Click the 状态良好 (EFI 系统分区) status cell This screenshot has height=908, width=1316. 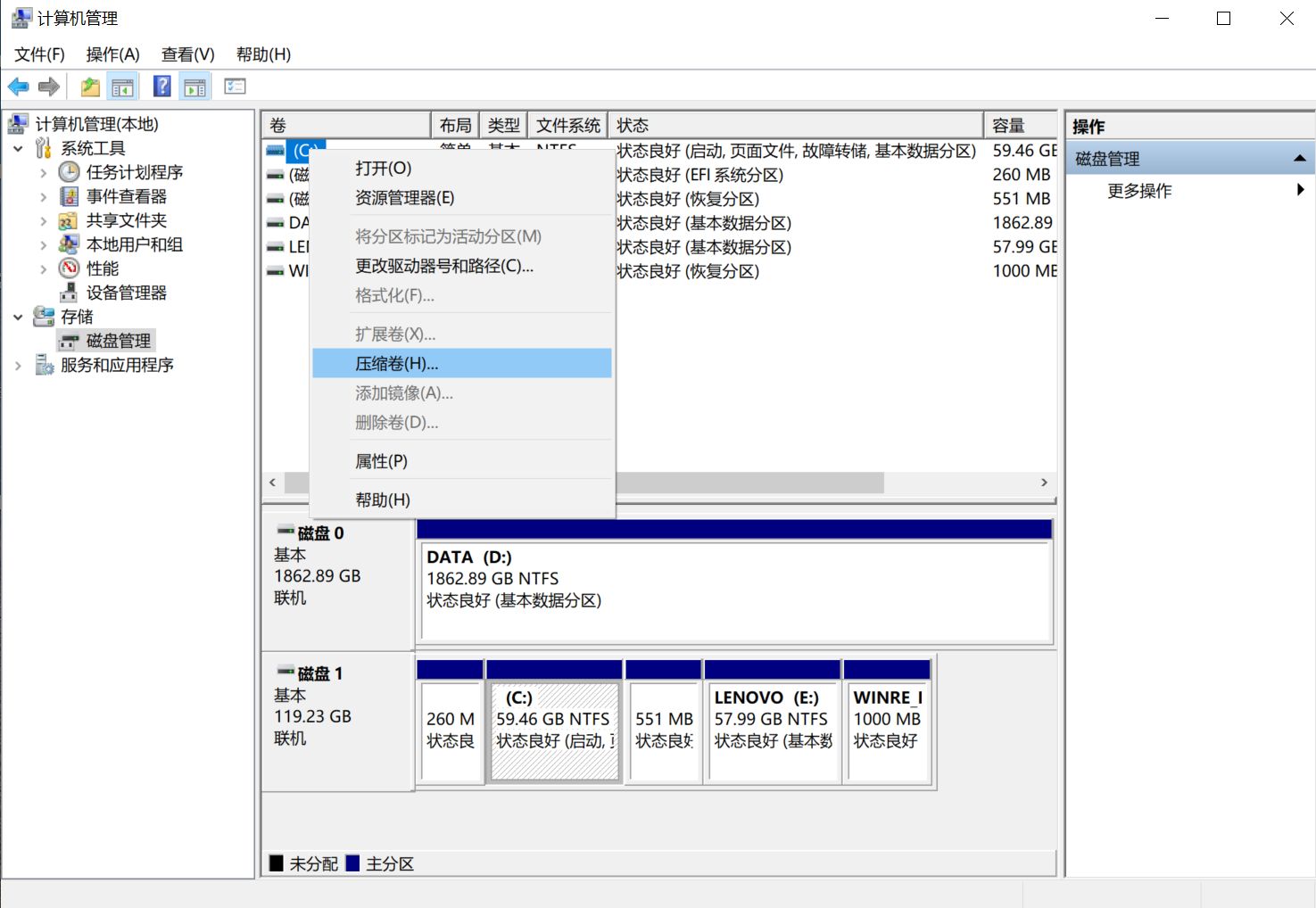click(x=700, y=175)
